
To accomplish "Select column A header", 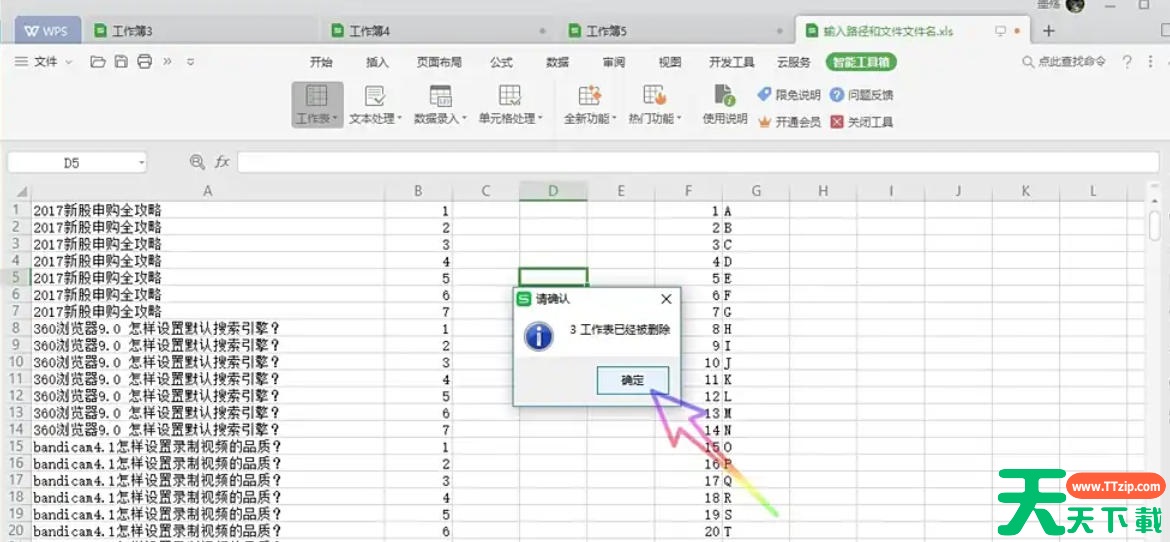I will (207, 192).
